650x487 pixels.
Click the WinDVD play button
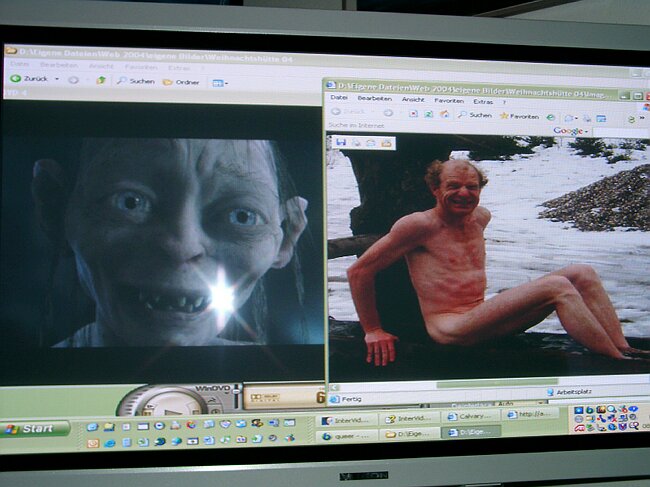pos(171,411)
